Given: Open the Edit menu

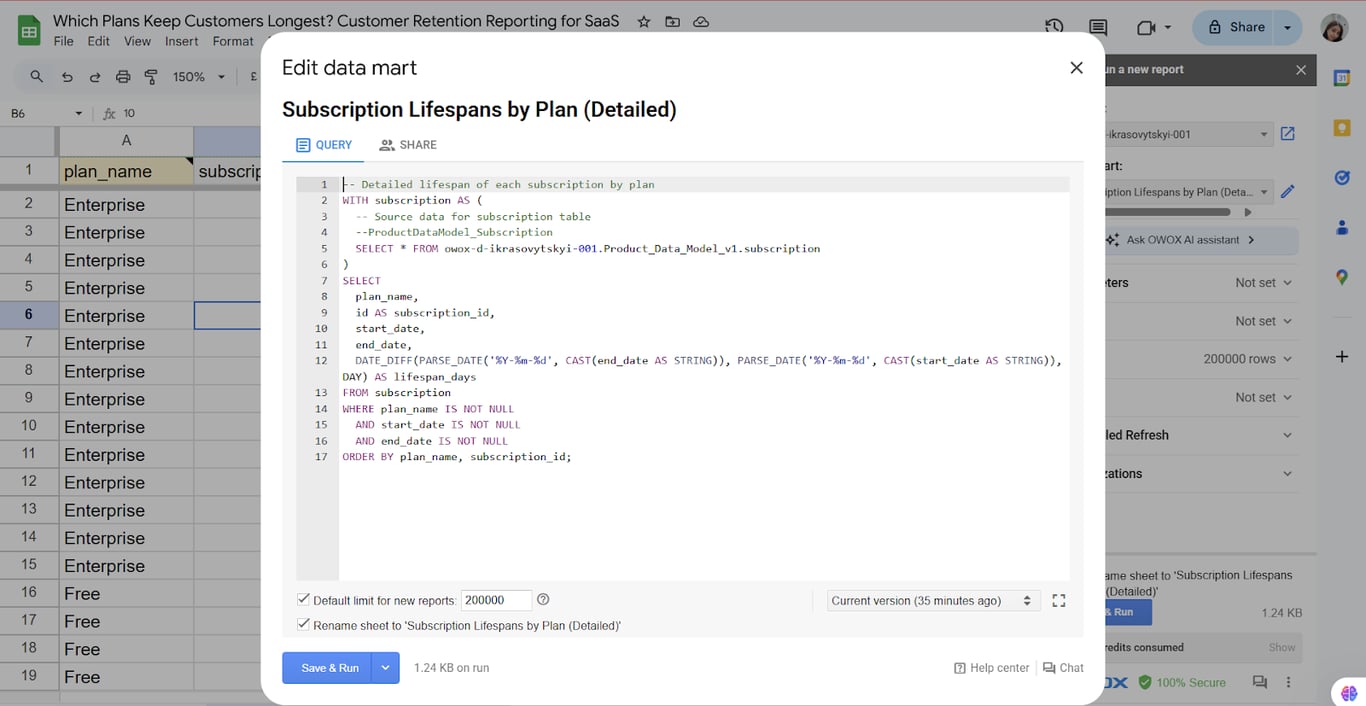Looking at the screenshot, I should 98,41.
